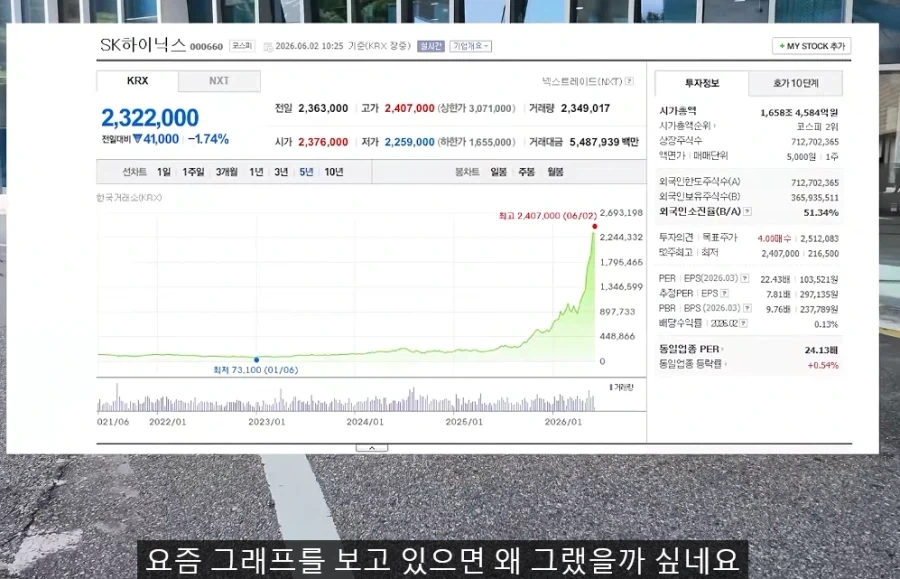Image resolution: width=900 pixels, height=579 pixels.
Task: Click the help icon next to 외국인소진율(B/A)
Action: point(747,212)
